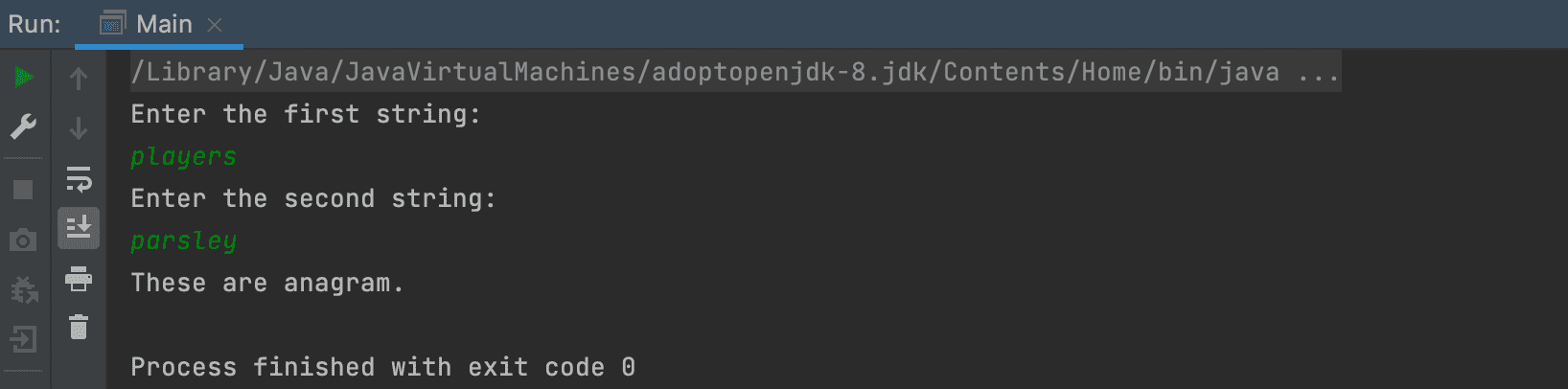Click the 'Process finished with exit code 0' line
1568x389 pixels.
pos(382,367)
